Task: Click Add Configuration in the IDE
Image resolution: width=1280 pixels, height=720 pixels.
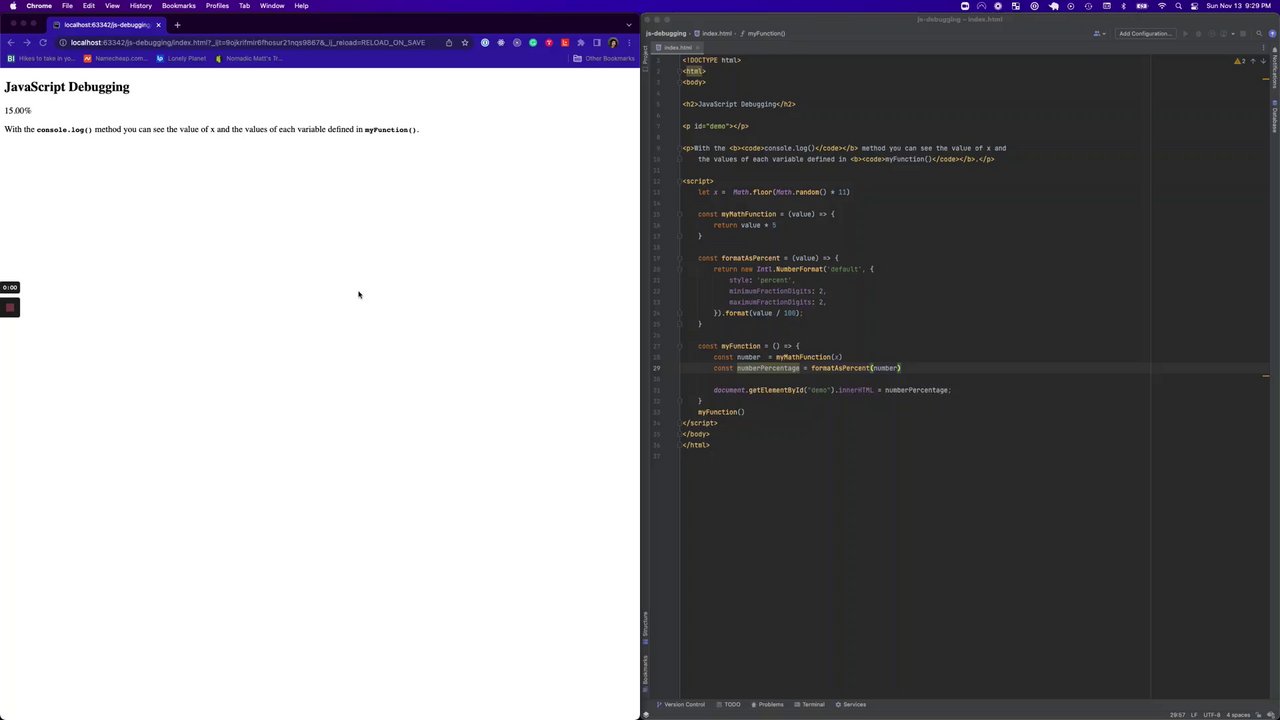Action: coord(1145,33)
